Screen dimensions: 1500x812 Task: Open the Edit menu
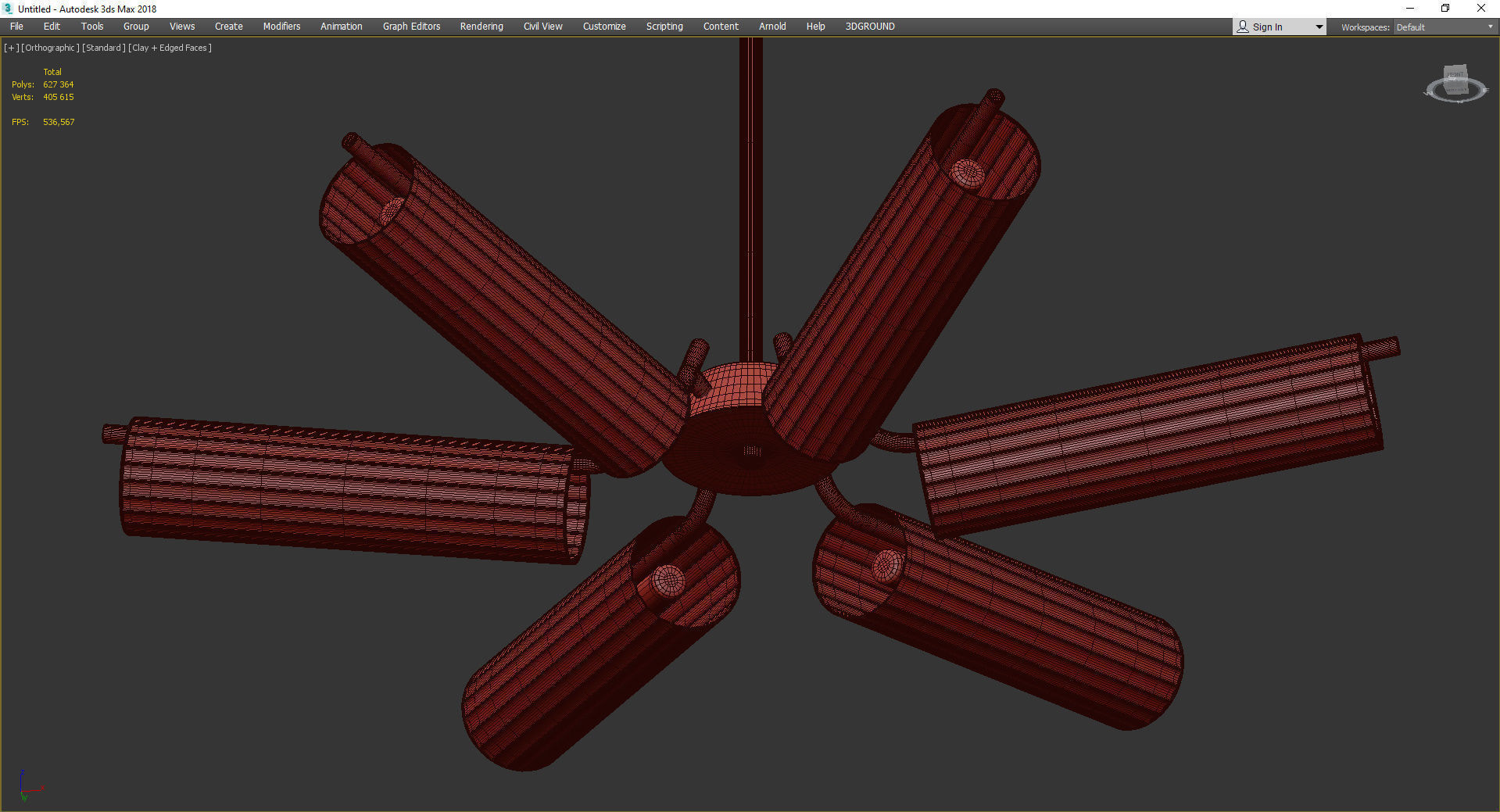click(52, 27)
